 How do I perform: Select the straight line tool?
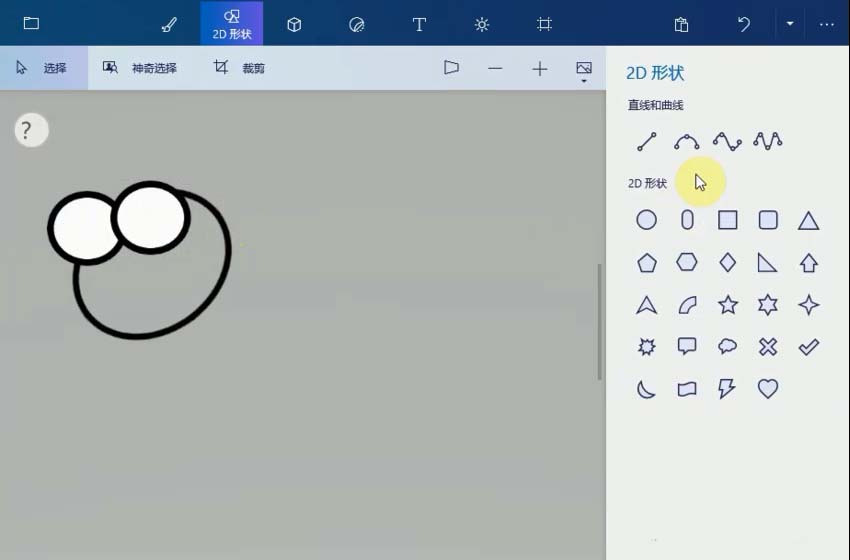tap(647, 141)
